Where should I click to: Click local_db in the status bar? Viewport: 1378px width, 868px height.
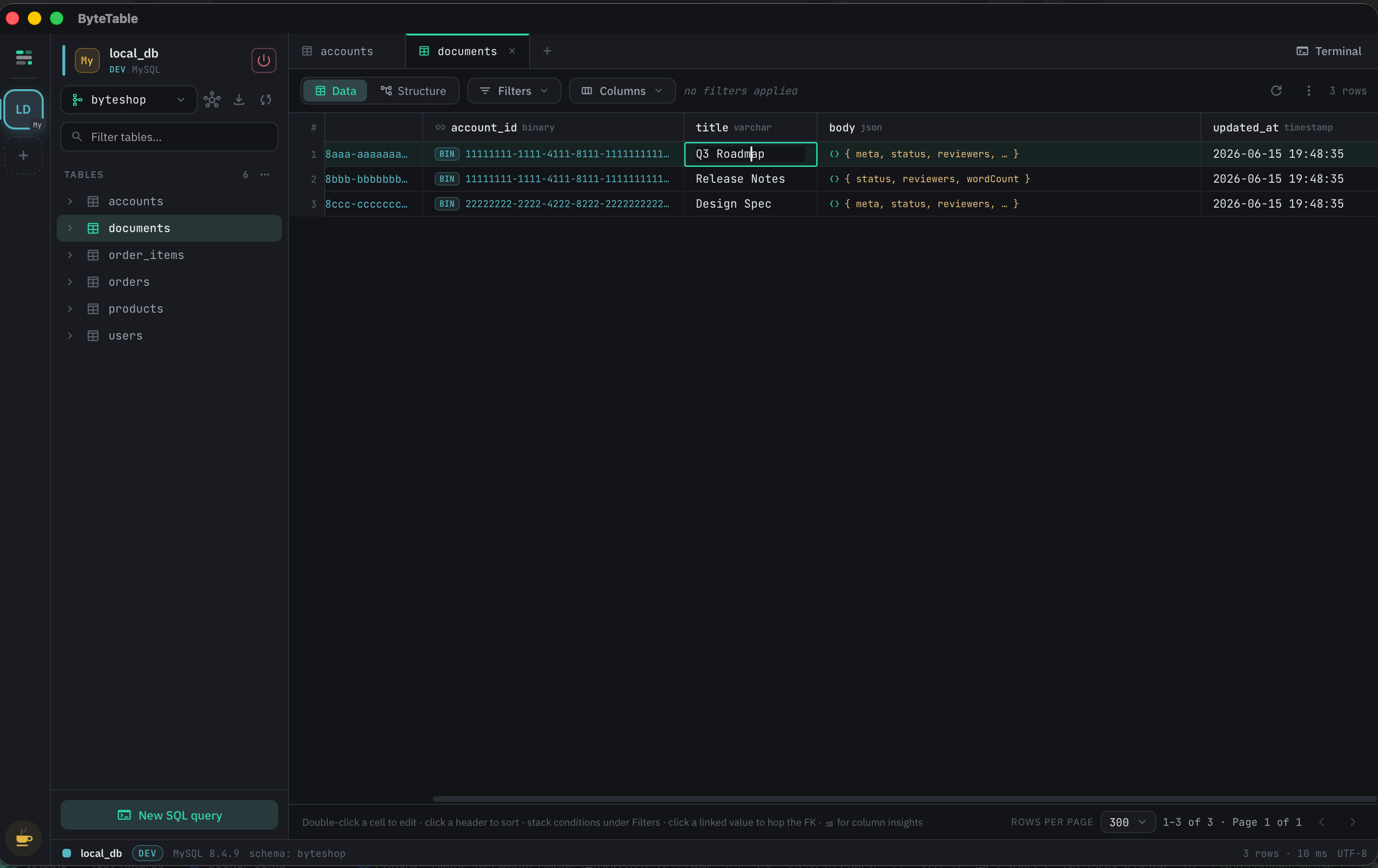(101, 853)
